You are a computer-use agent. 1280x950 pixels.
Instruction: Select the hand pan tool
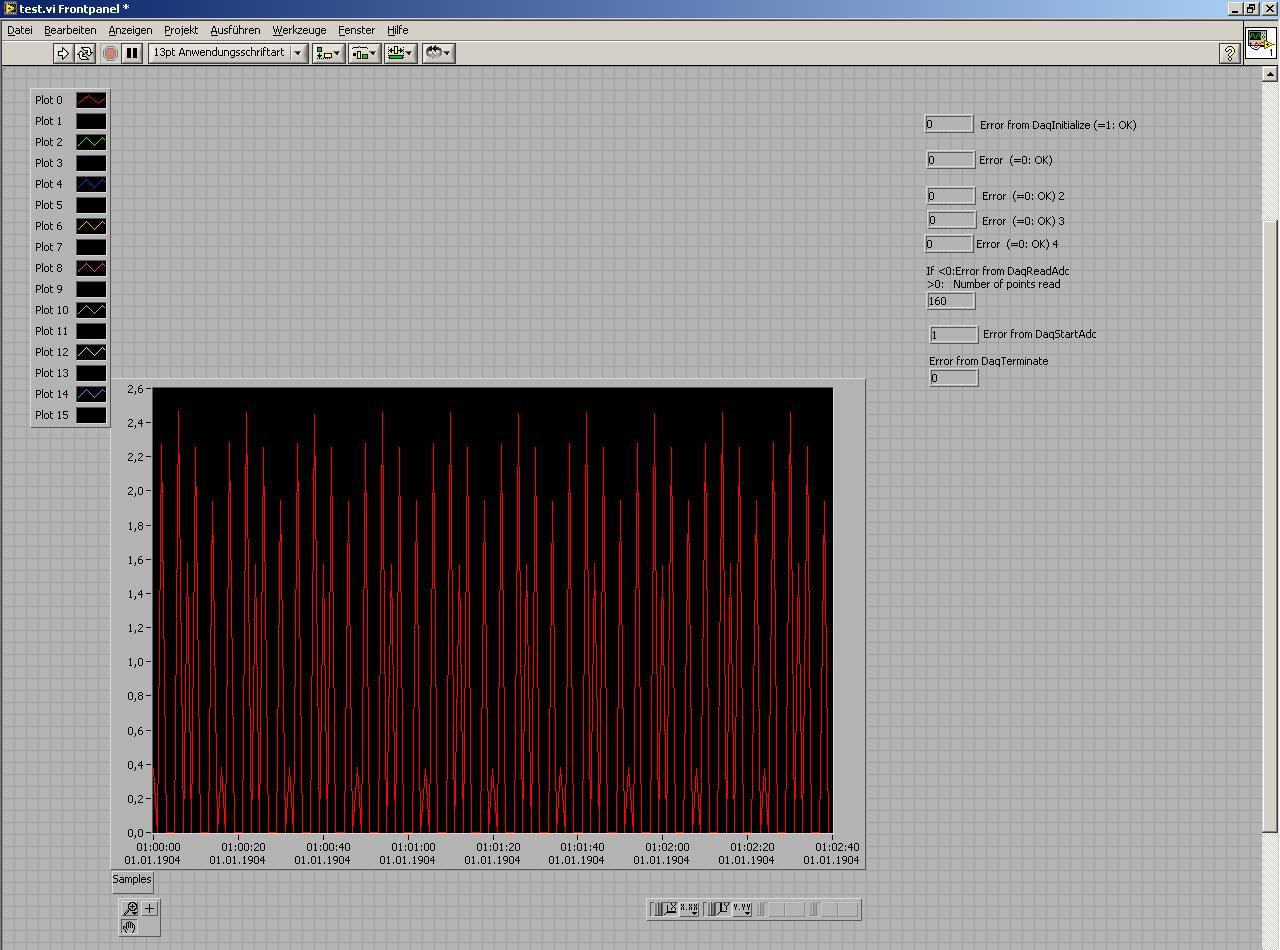tap(130, 927)
